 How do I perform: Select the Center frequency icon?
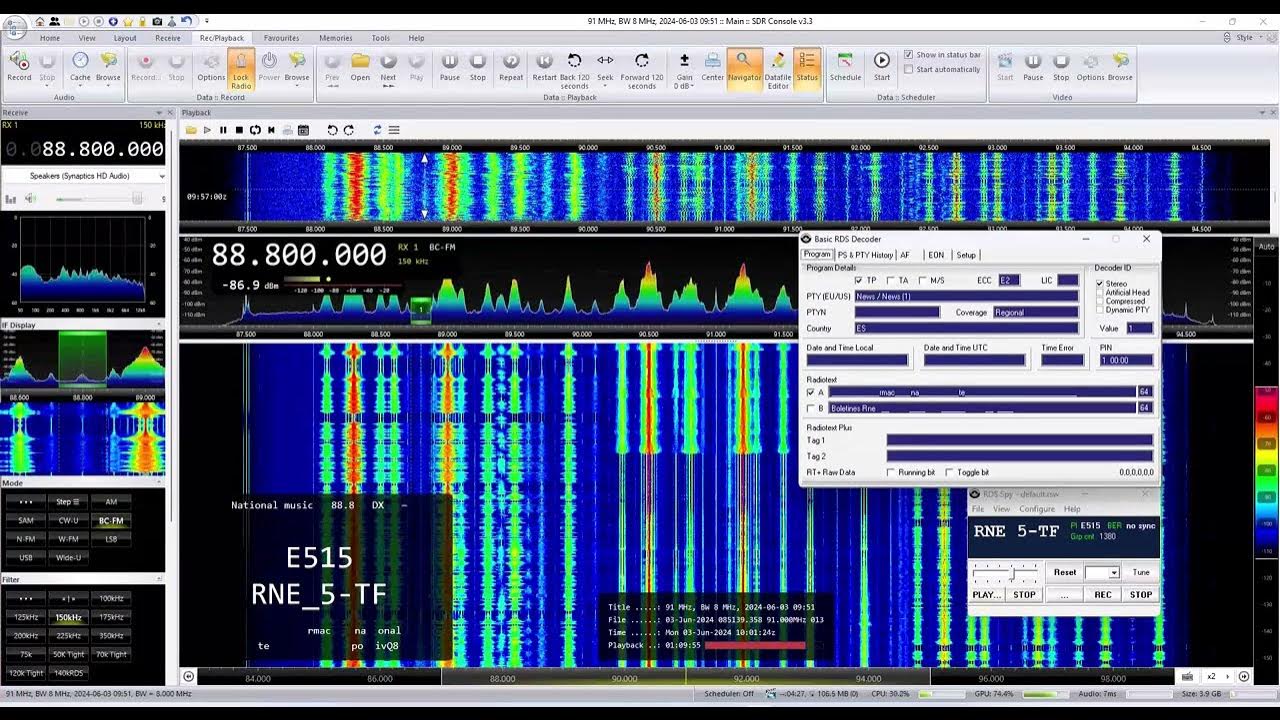coord(712,63)
